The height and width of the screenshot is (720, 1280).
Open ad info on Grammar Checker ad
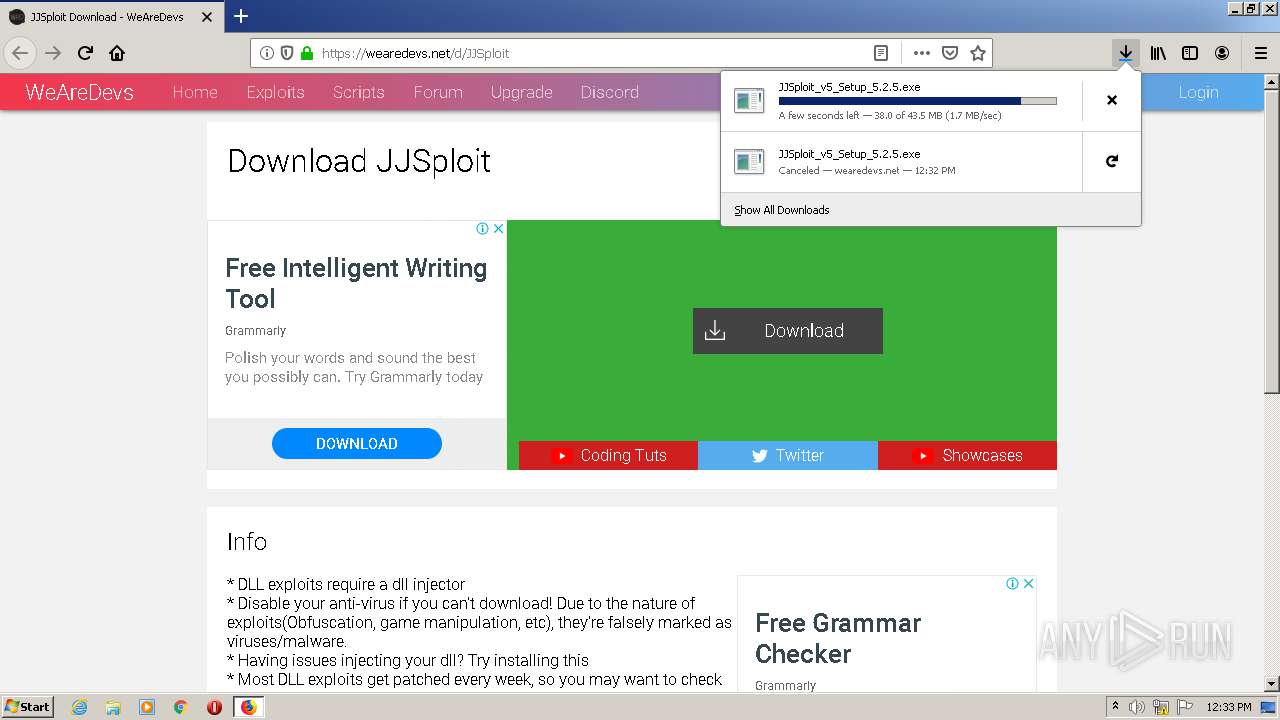point(1012,583)
